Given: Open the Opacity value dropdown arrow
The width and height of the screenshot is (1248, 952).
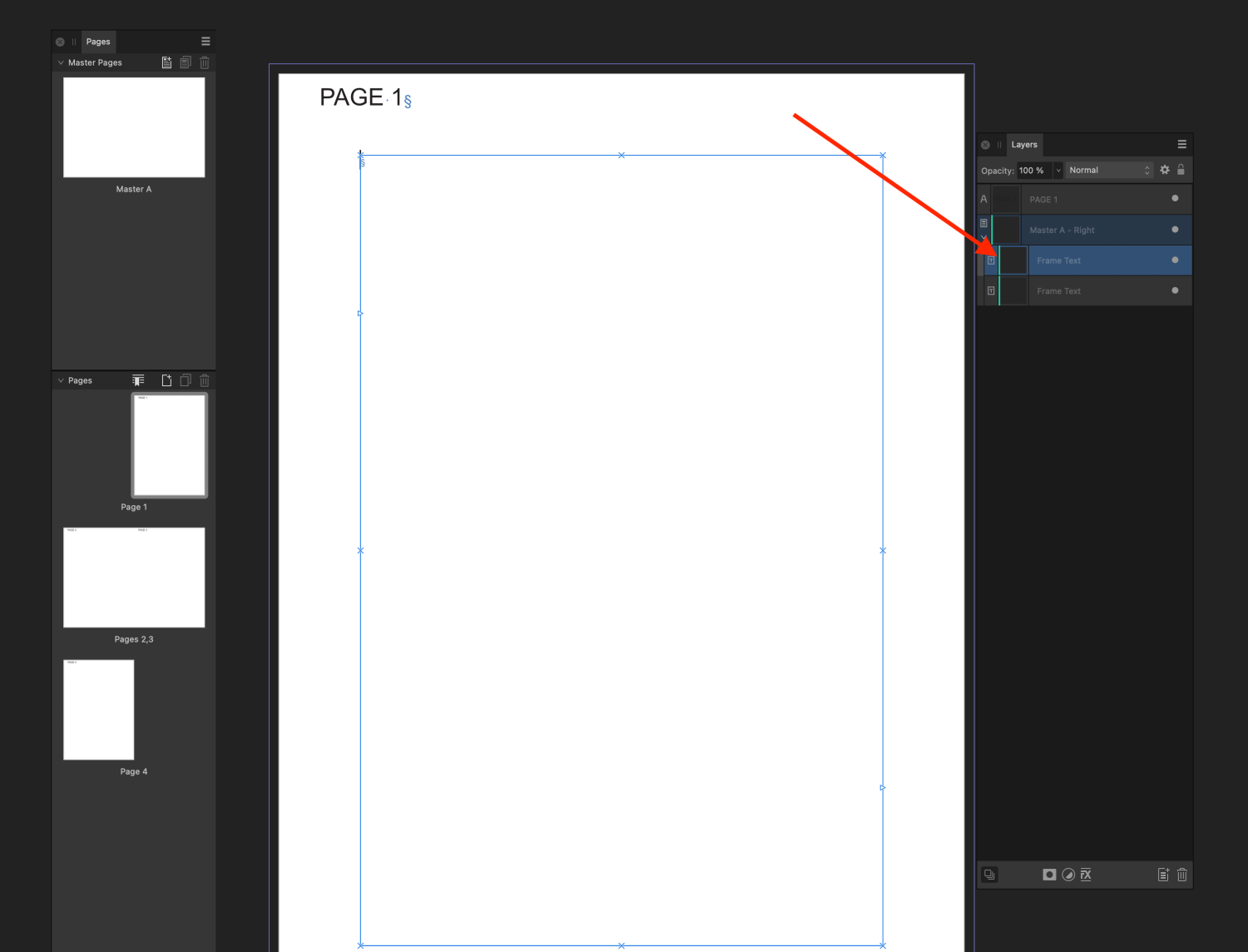Looking at the screenshot, I should coord(1058,171).
